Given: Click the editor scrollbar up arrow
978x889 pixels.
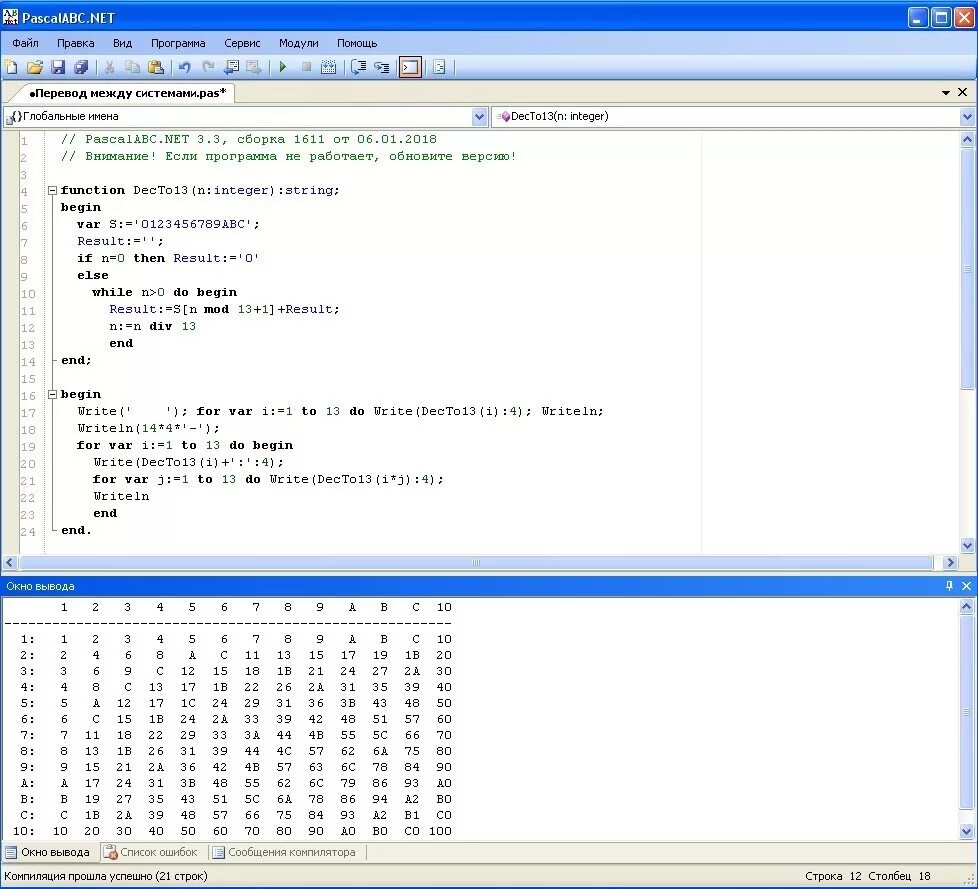Looking at the screenshot, I should coord(967,140).
